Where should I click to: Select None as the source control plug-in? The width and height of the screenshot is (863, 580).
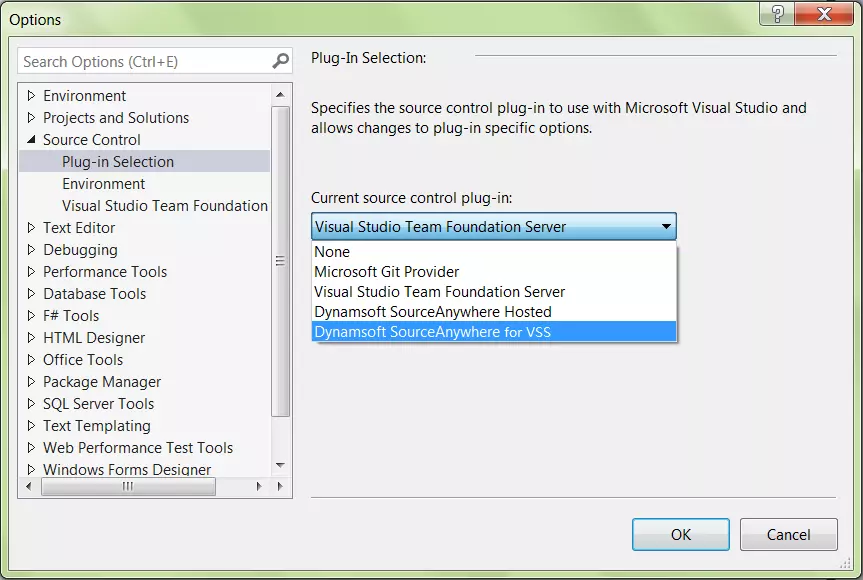333,252
